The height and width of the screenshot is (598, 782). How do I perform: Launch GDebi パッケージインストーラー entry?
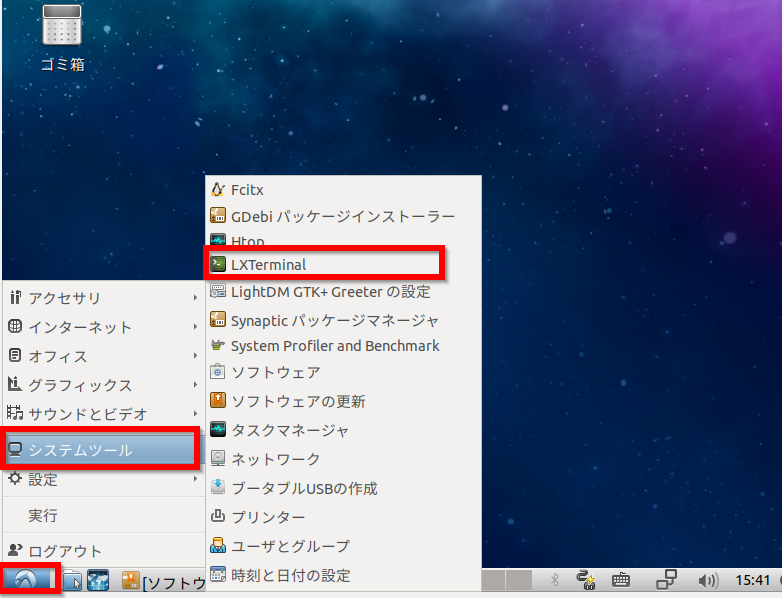344,216
